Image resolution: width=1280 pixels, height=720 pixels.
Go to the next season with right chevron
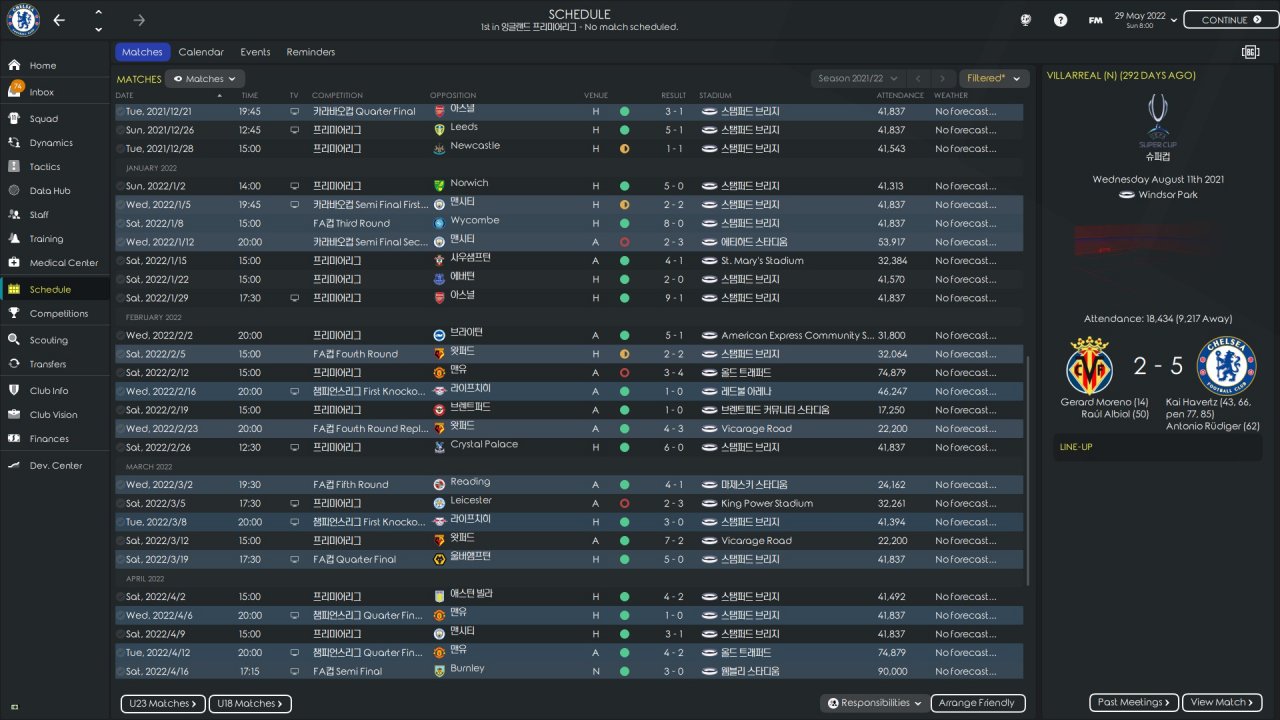[x=943, y=78]
